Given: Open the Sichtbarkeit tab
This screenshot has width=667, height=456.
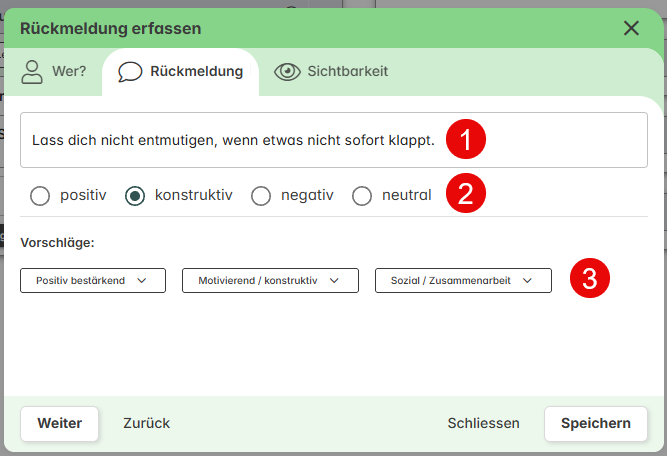Looking at the screenshot, I should point(331,71).
